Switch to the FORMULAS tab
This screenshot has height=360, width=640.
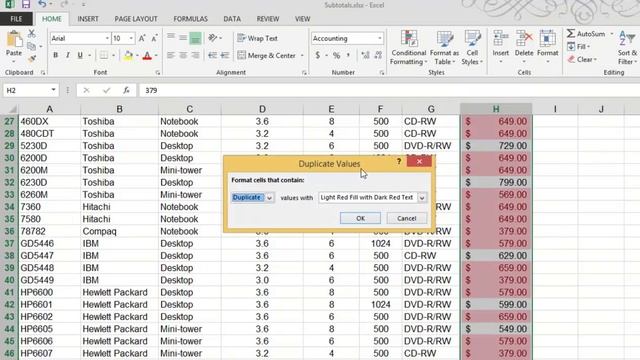pos(191,19)
